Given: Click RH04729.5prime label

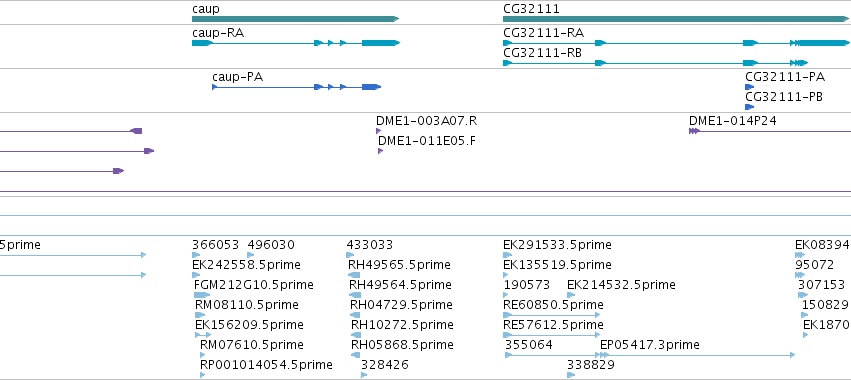Looking at the screenshot, I should (x=401, y=305).
